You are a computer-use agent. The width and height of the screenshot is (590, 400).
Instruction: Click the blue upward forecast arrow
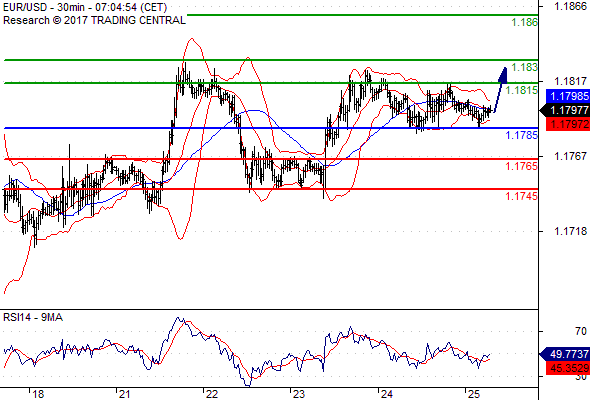coord(501,90)
